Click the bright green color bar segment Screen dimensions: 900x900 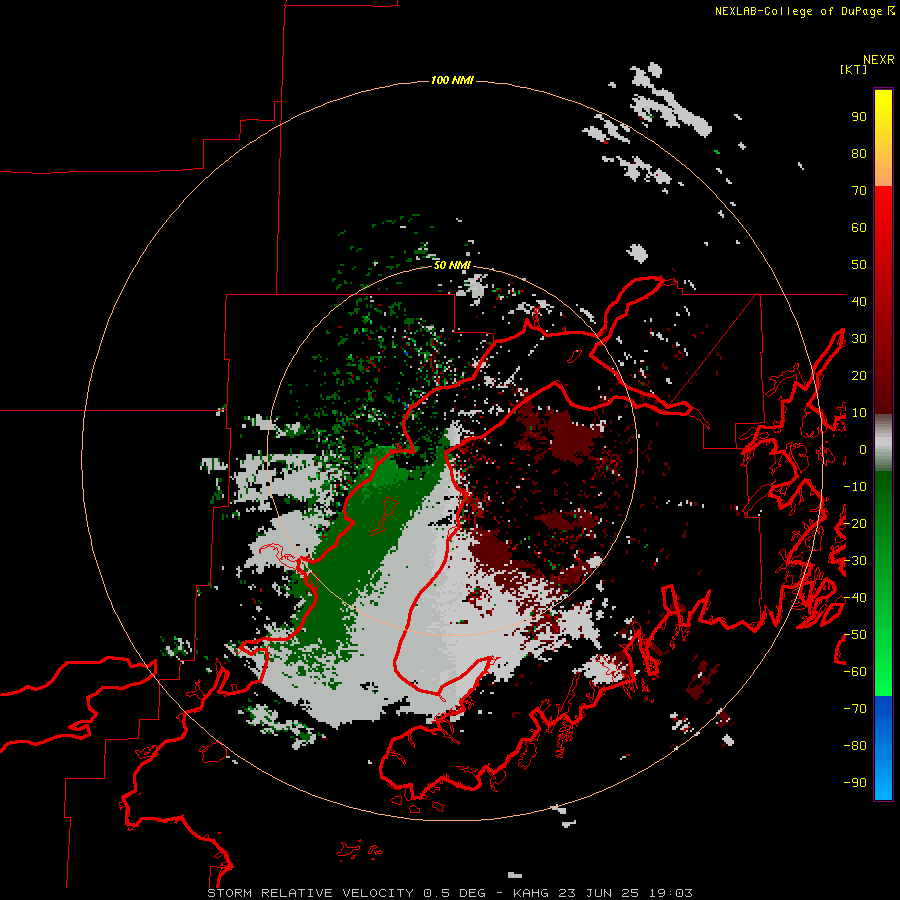pyautogui.click(x=883, y=643)
